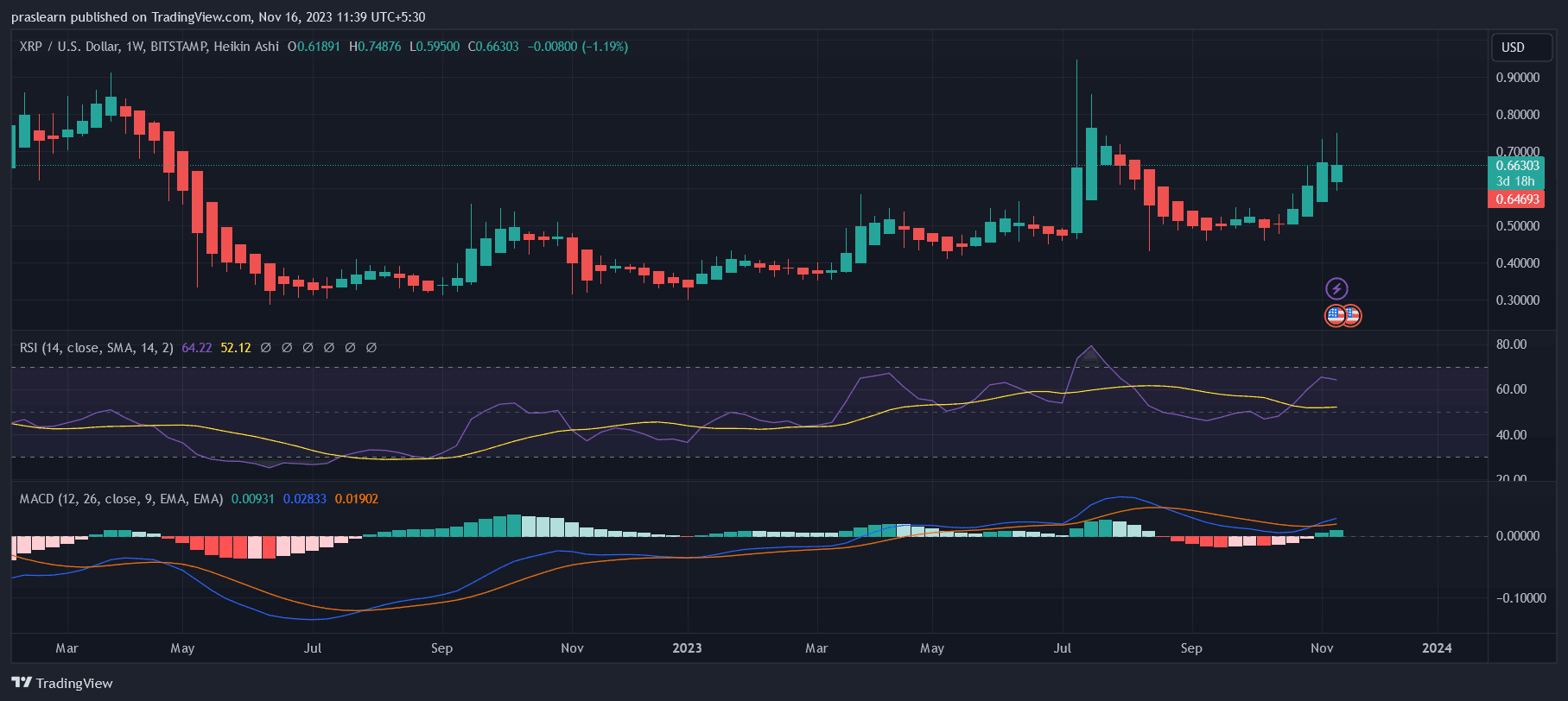Viewport: 1568px width, 701px height.
Task: Select the MACD indicator legend title
Action: pos(121,499)
